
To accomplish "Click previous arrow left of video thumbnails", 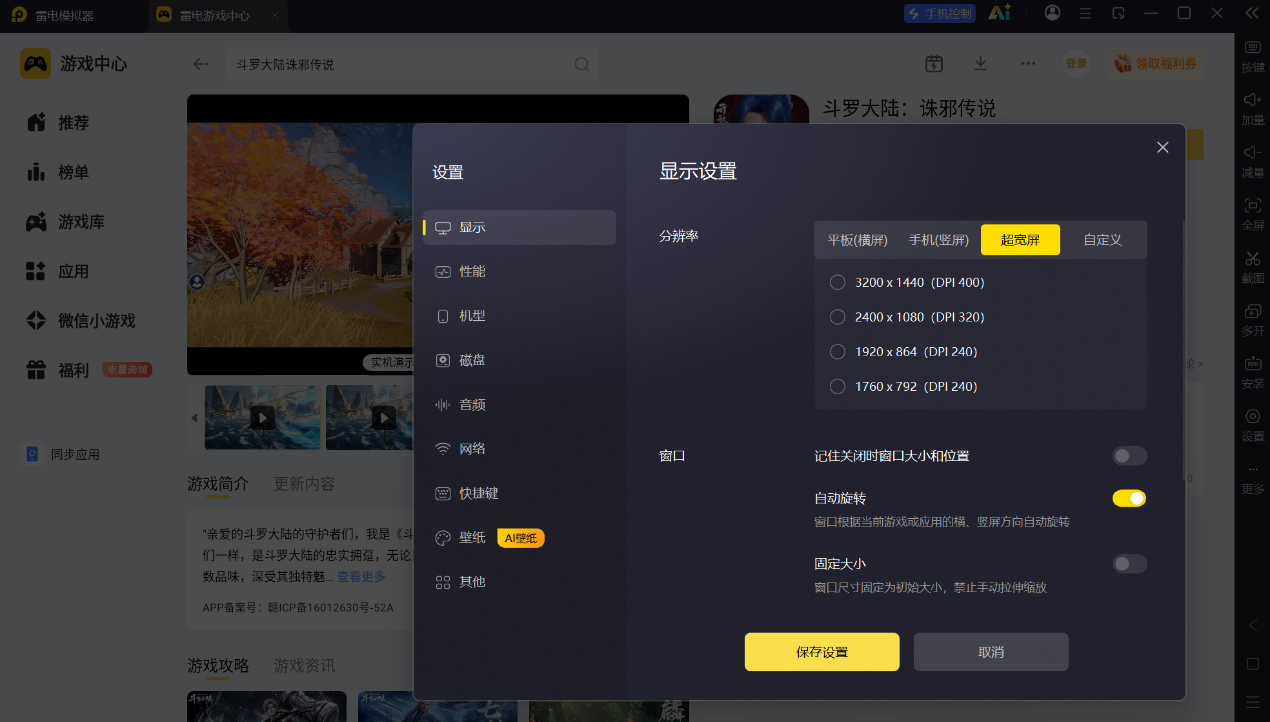I will click(x=194, y=417).
